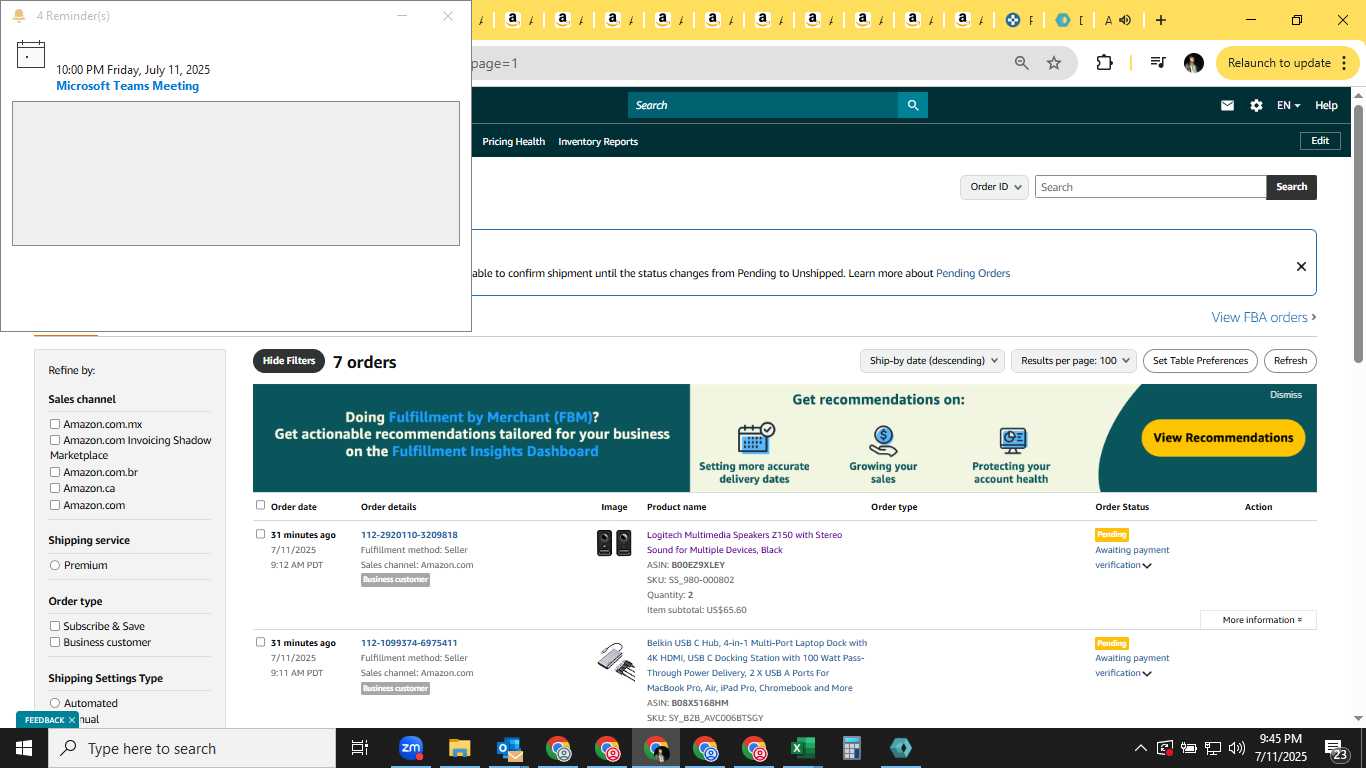Expand More information on the Logitech order
Screen dimensions: 1366x768
point(1259,620)
